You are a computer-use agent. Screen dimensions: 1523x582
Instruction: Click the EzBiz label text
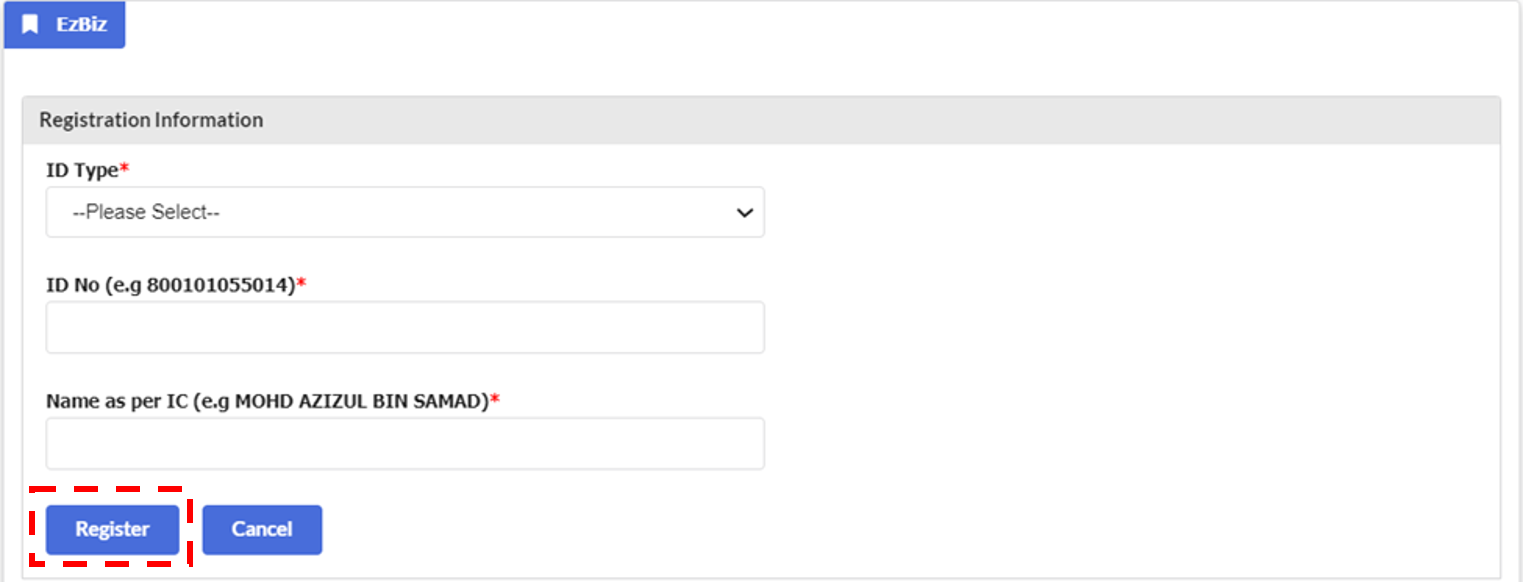pyautogui.click(x=81, y=24)
